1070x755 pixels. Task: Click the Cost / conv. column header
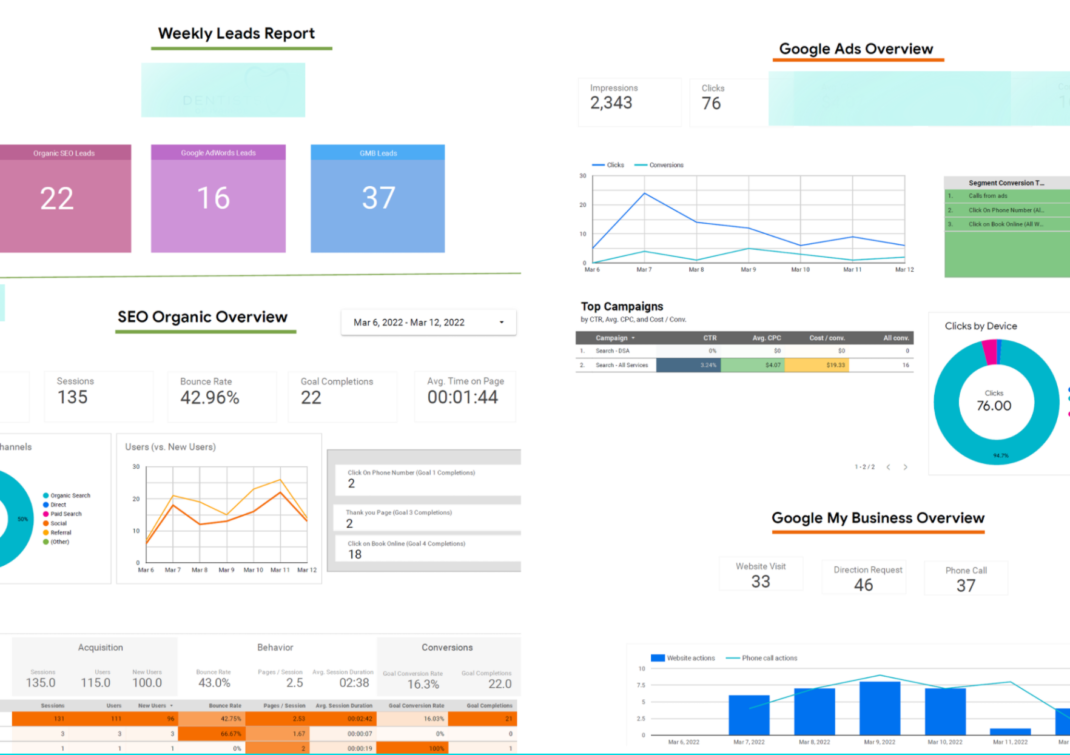[827, 338]
